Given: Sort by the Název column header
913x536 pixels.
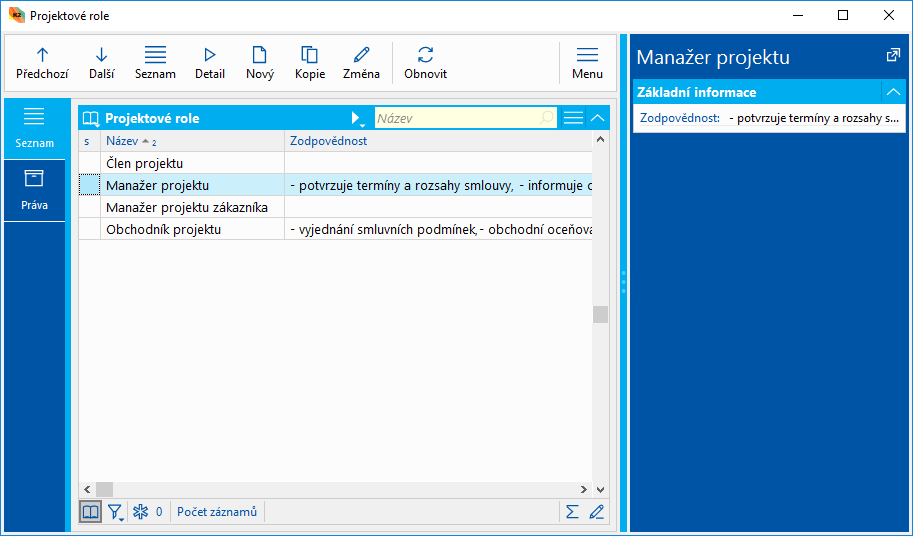Looking at the screenshot, I should 192,141.
